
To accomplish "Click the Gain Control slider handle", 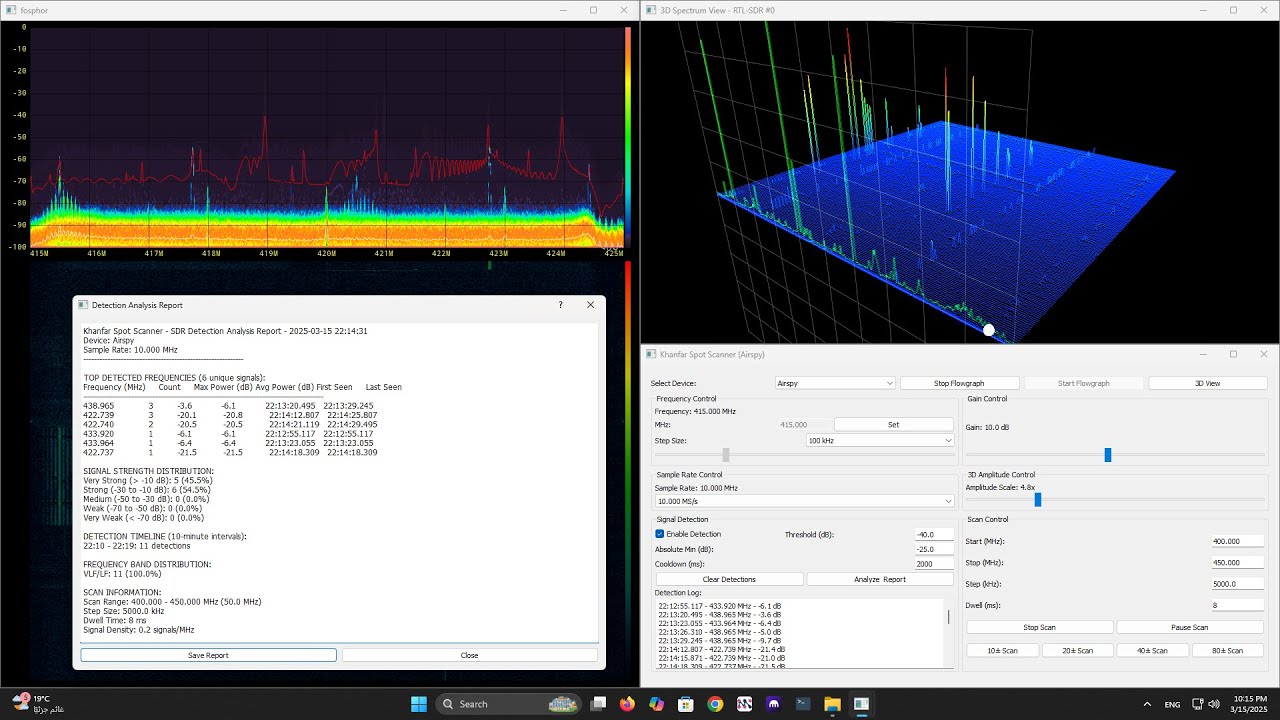I will 1108,455.
